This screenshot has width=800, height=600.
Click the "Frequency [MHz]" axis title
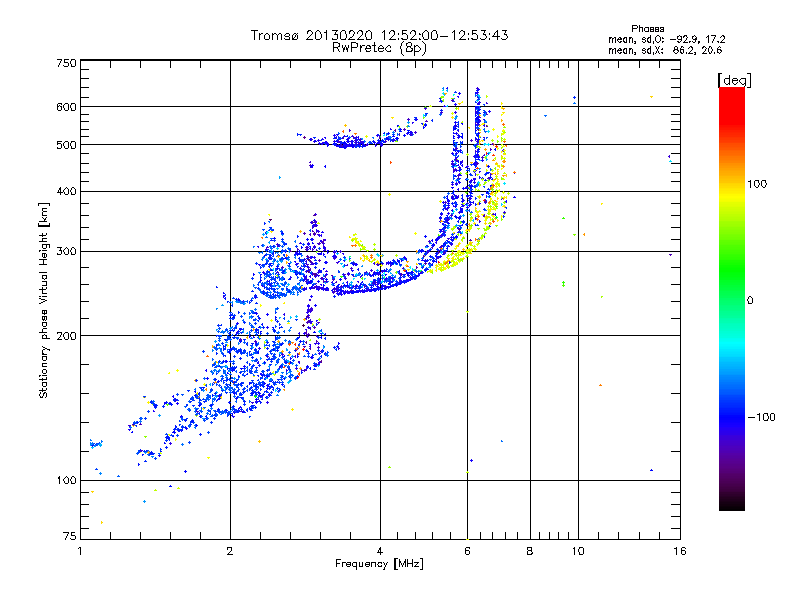[379, 564]
